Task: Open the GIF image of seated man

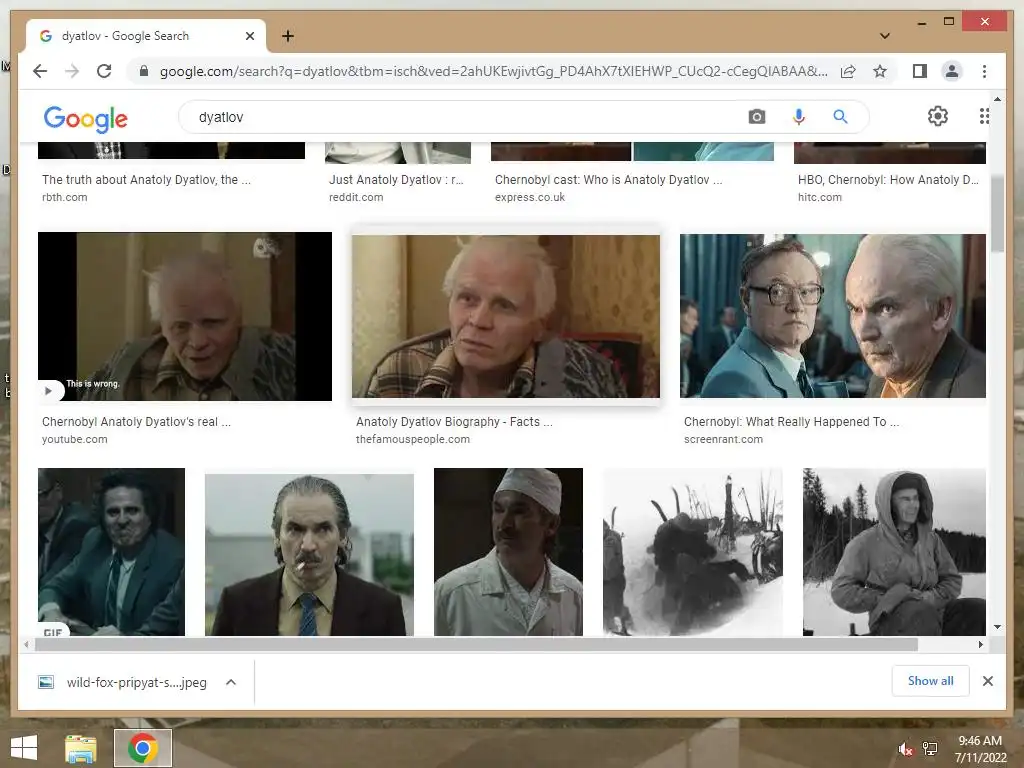Action: (111, 552)
